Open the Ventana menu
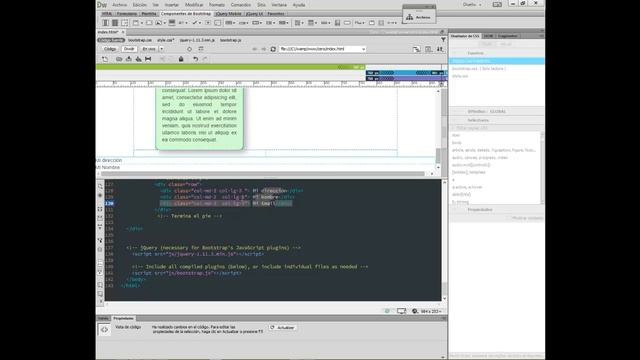The width and height of the screenshot is (640, 360). click(279, 5)
